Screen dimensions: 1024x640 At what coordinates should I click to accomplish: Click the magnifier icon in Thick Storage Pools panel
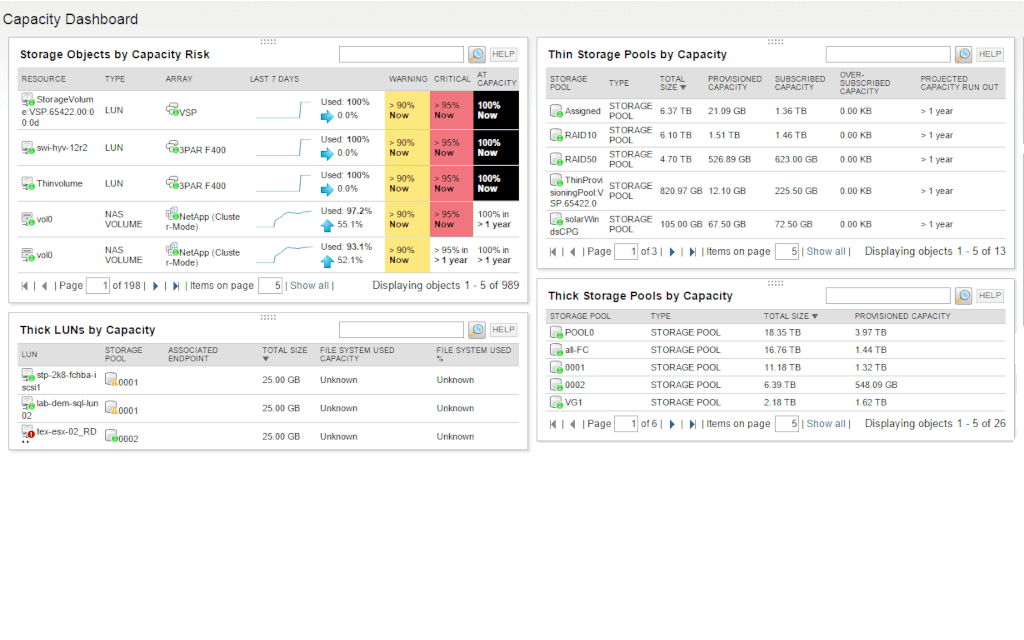[962, 295]
